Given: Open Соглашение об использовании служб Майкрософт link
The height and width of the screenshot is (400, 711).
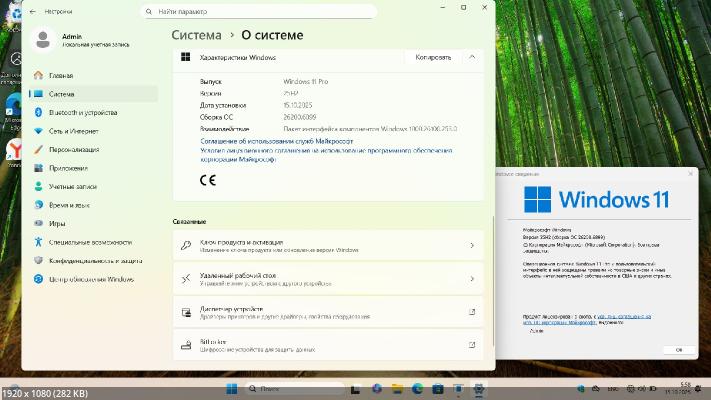Looking at the screenshot, I should point(270,141).
